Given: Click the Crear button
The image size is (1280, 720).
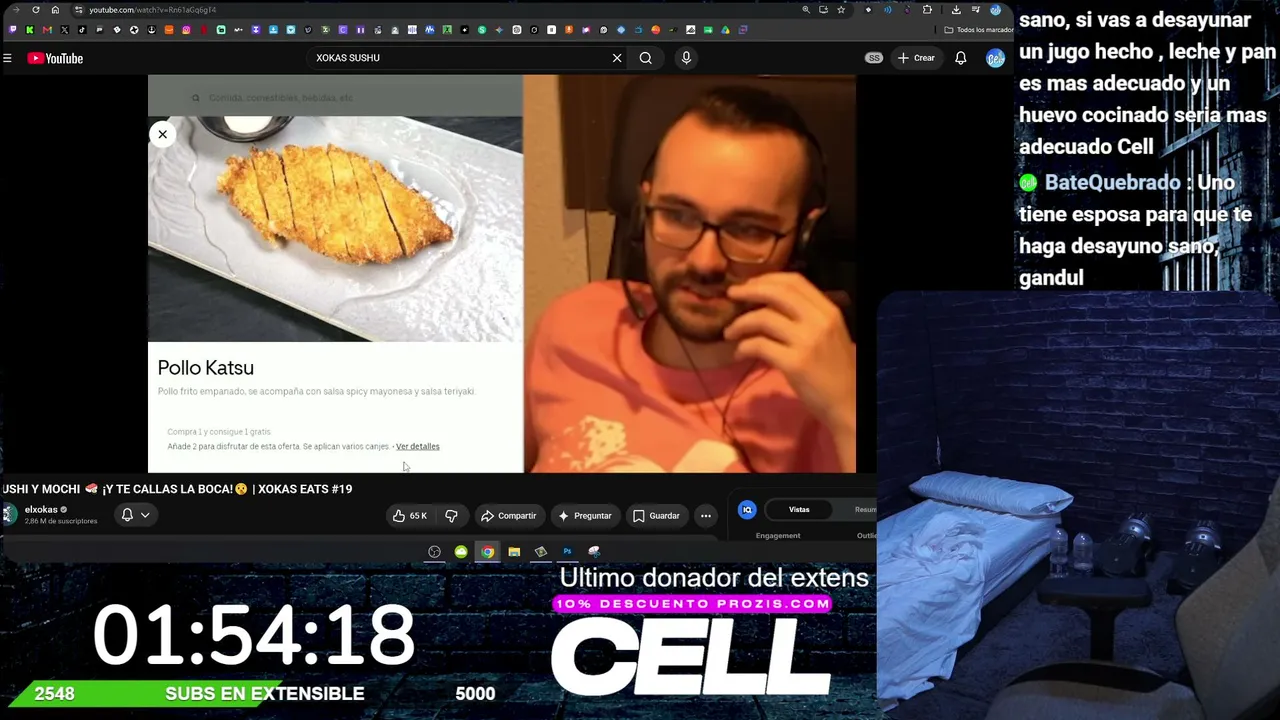Looking at the screenshot, I should [x=916, y=58].
